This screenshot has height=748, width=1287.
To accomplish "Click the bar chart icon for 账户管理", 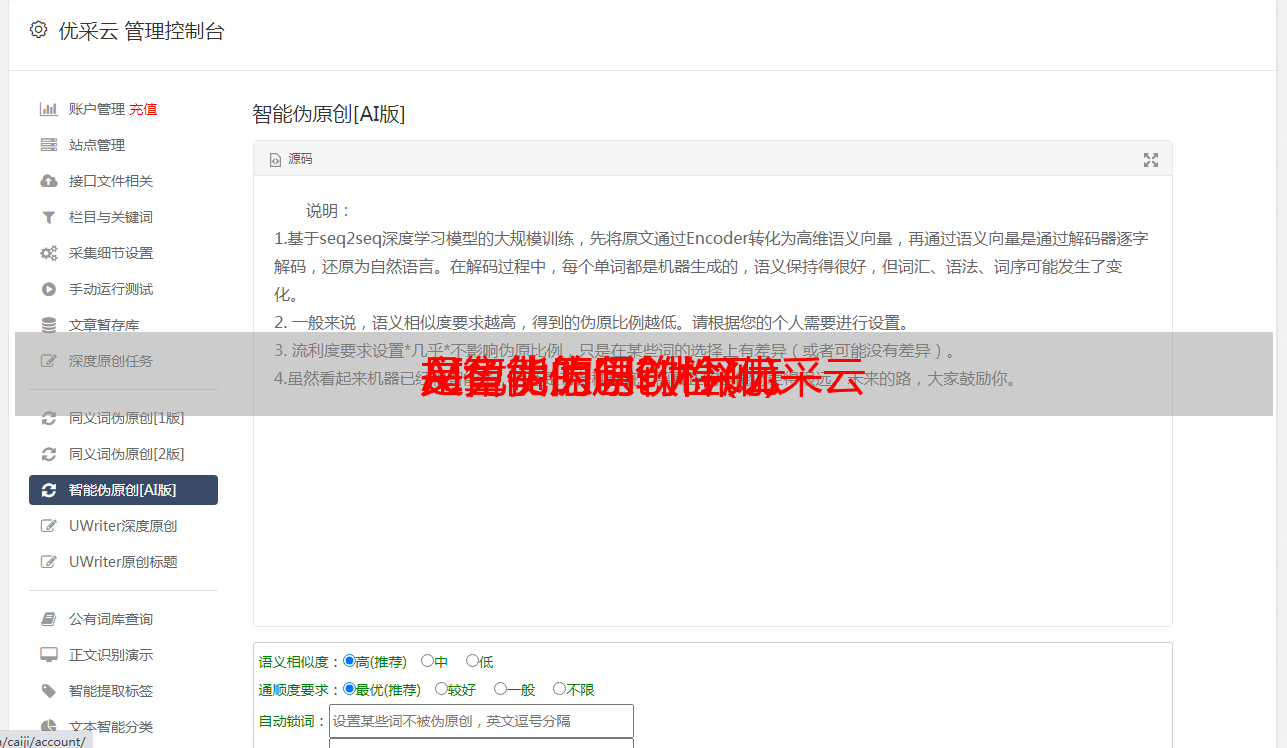I will pos(48,109).
